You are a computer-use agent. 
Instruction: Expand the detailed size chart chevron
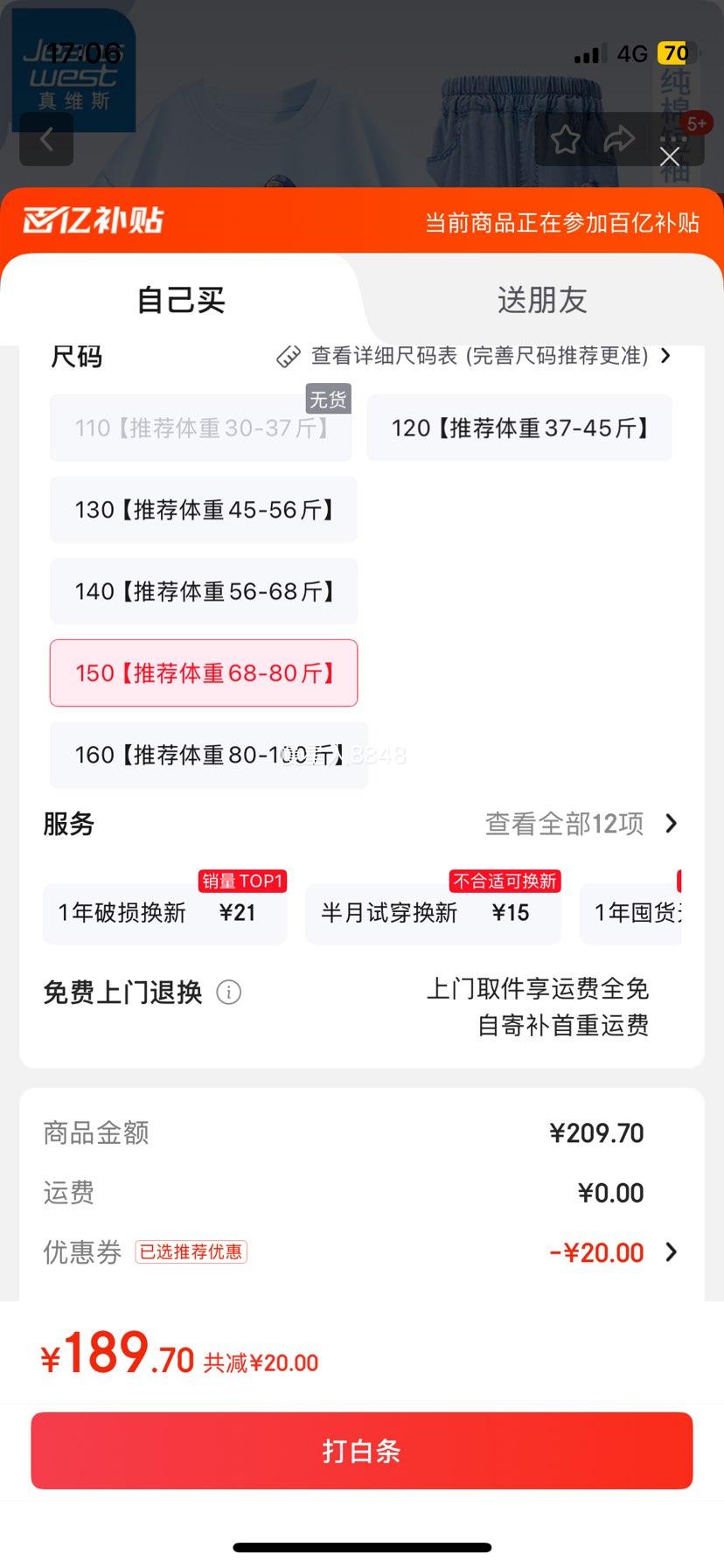666,356
